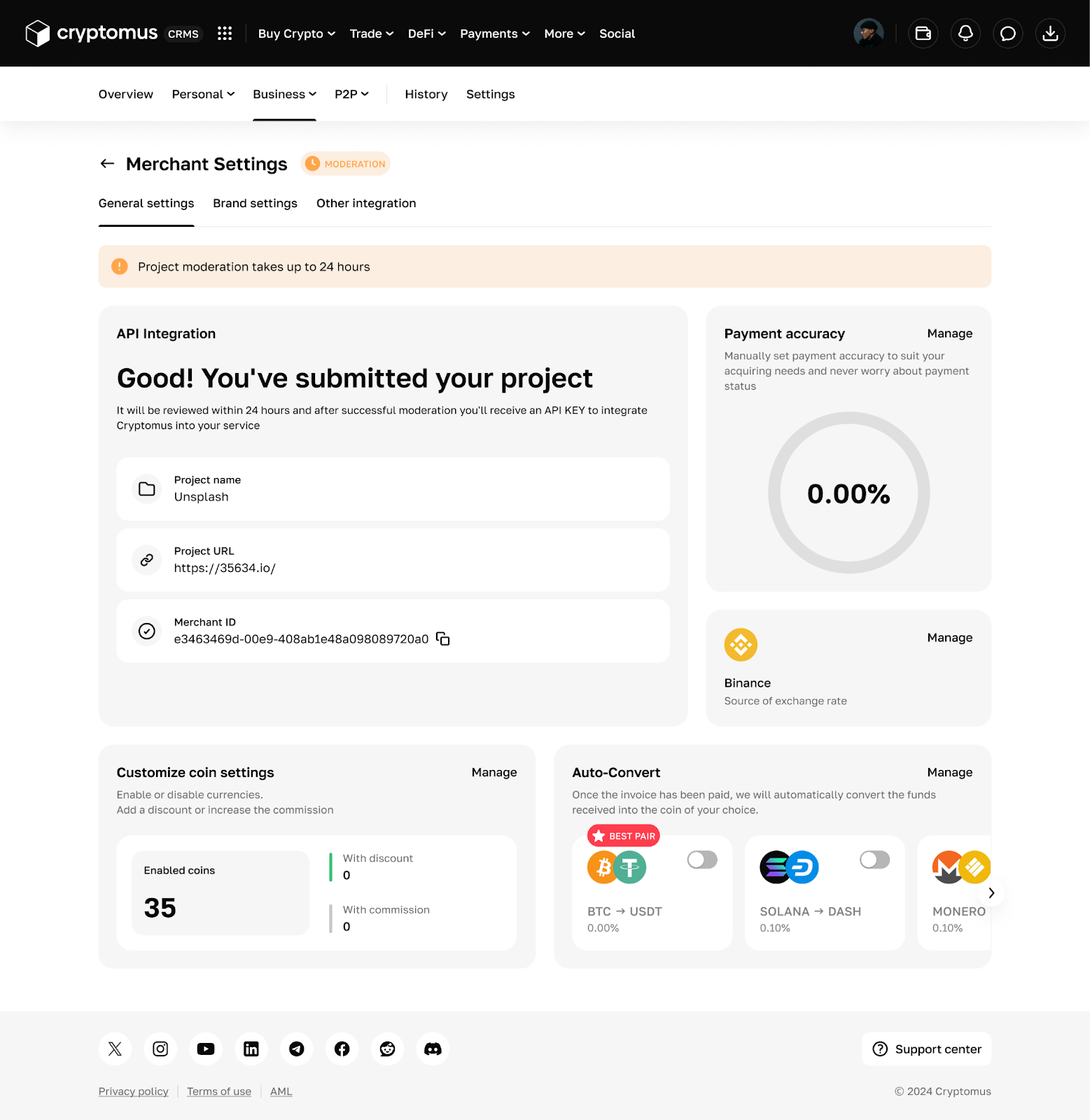Open the Privacy policy link

133,1091
